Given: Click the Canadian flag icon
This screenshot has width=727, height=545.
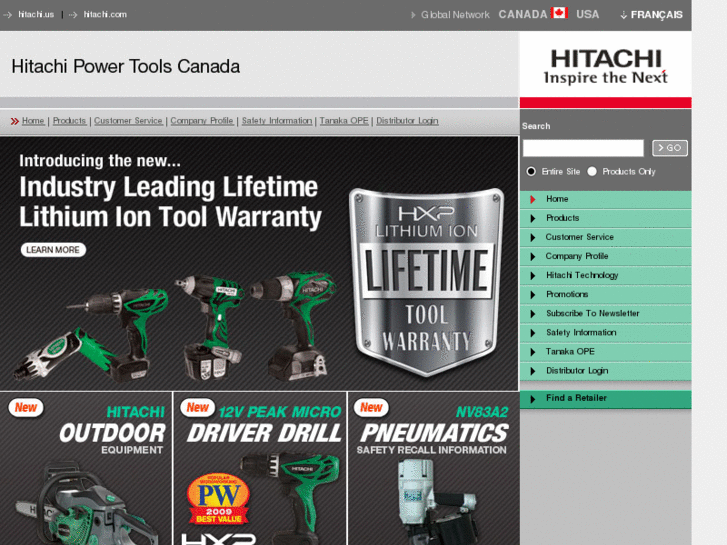Looking at the screenshot, I should click(559, 13).
